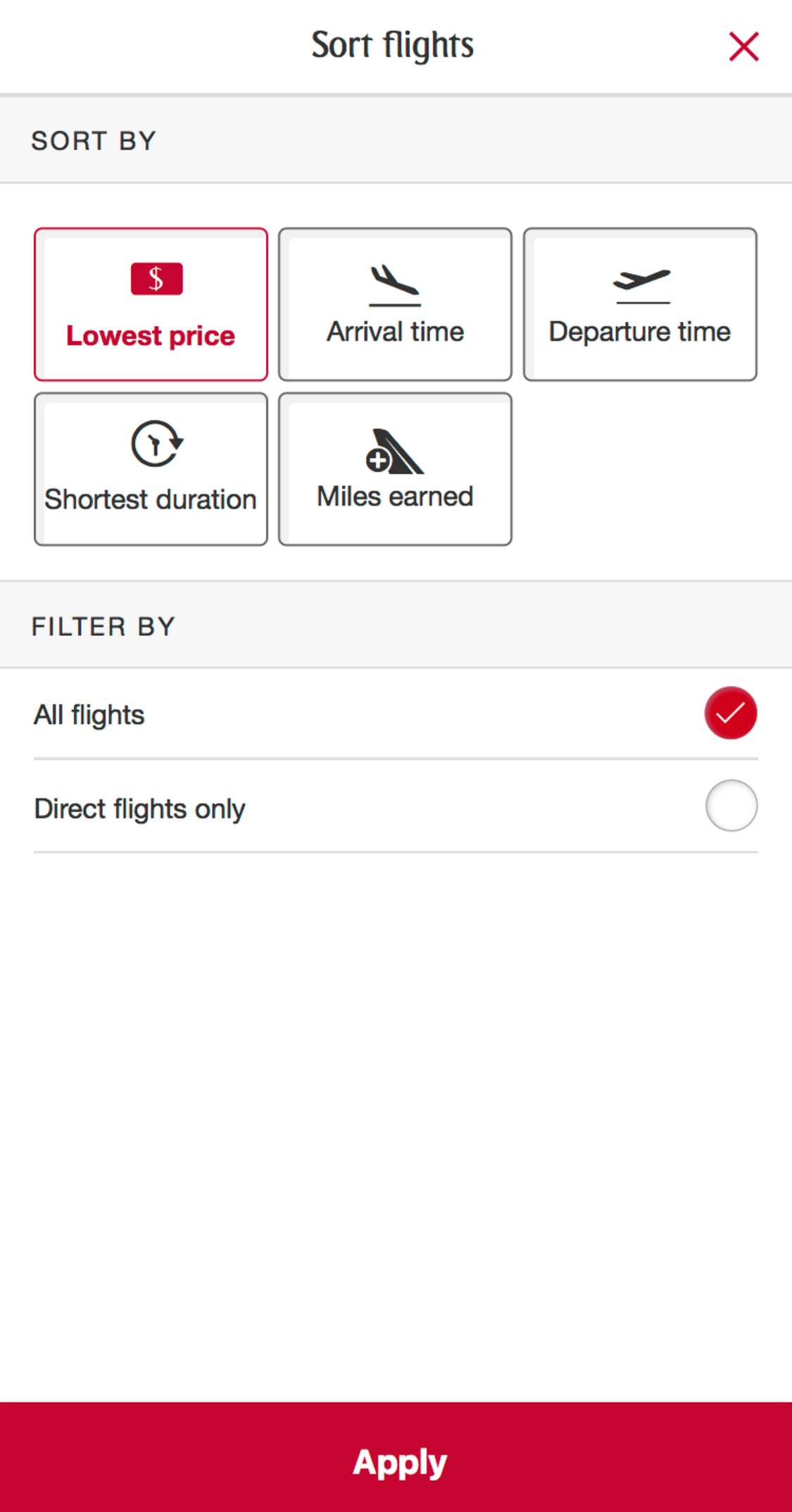This screenshot has height=1512, width=792.
Task: Enable Direct flights only
Action: (x=731, y=806)
